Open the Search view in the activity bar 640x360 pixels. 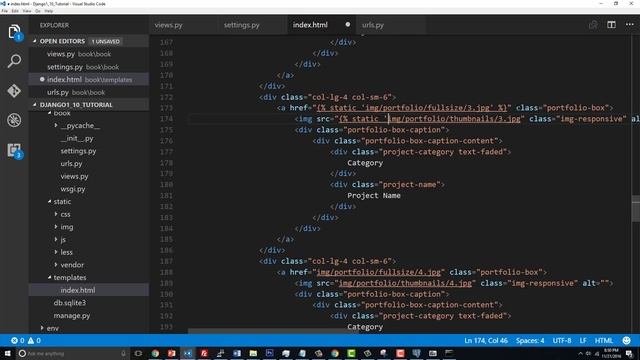tap(14, 61)
